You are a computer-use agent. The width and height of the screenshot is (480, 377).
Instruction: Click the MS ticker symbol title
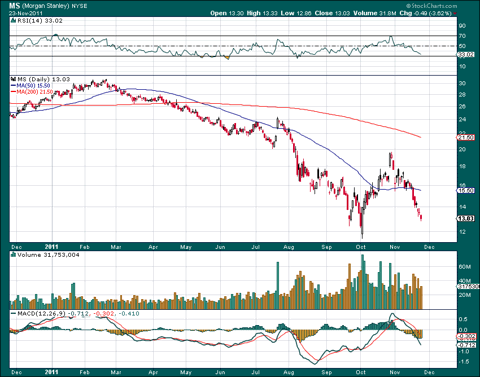pos(14,6)
